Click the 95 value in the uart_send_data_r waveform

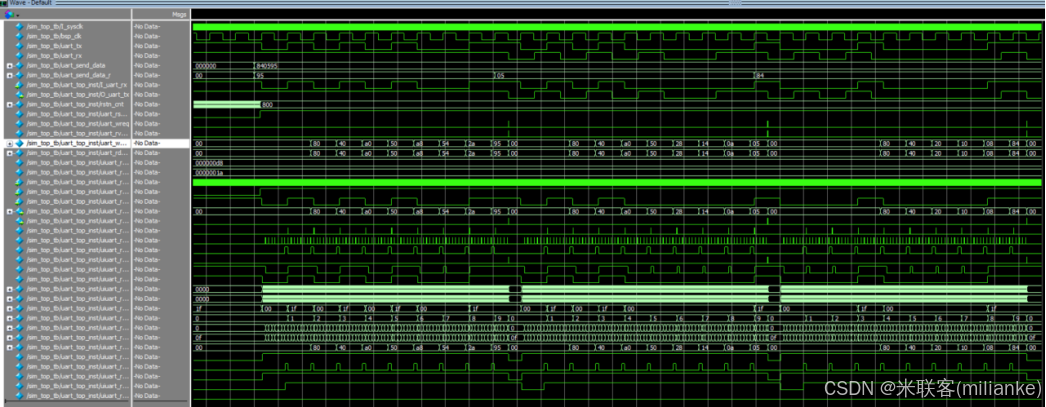click(261, 75)
